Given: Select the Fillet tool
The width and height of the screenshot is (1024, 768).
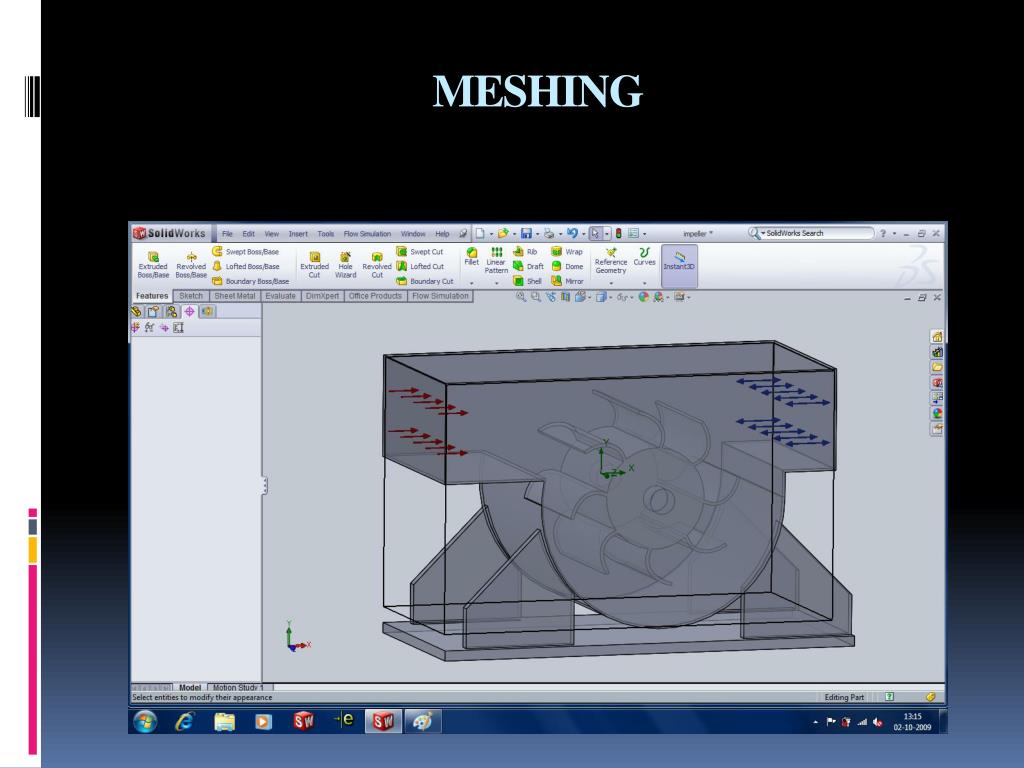Looking at the screenshot, I should pyautogui.click(x=472, y=257).
